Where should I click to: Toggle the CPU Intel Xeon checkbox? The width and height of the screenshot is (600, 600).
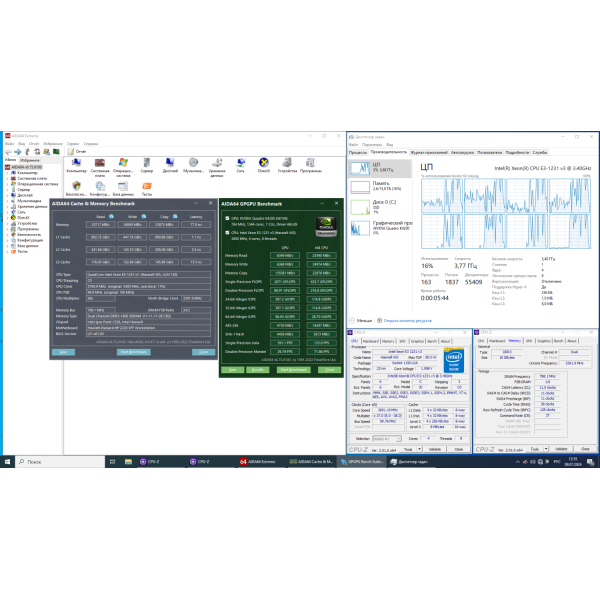point(227,232)
